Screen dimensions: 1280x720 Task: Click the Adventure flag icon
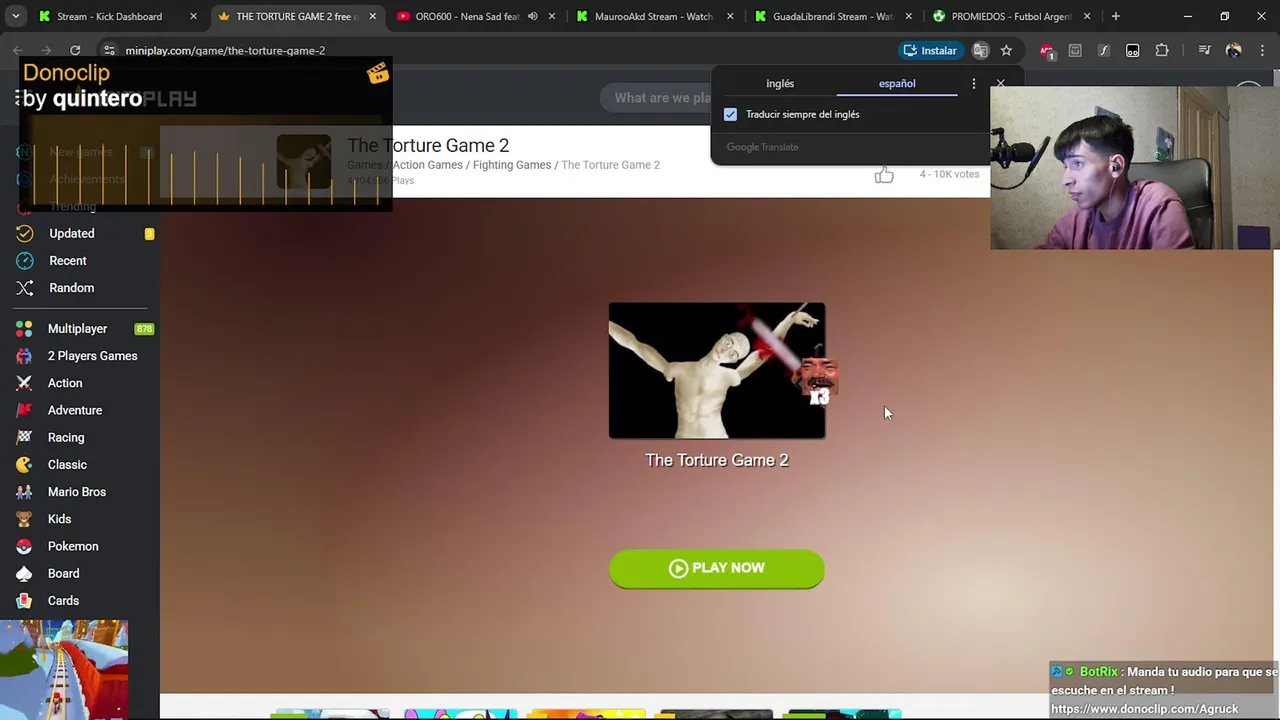pyautogui.click(x=24, y=410)
